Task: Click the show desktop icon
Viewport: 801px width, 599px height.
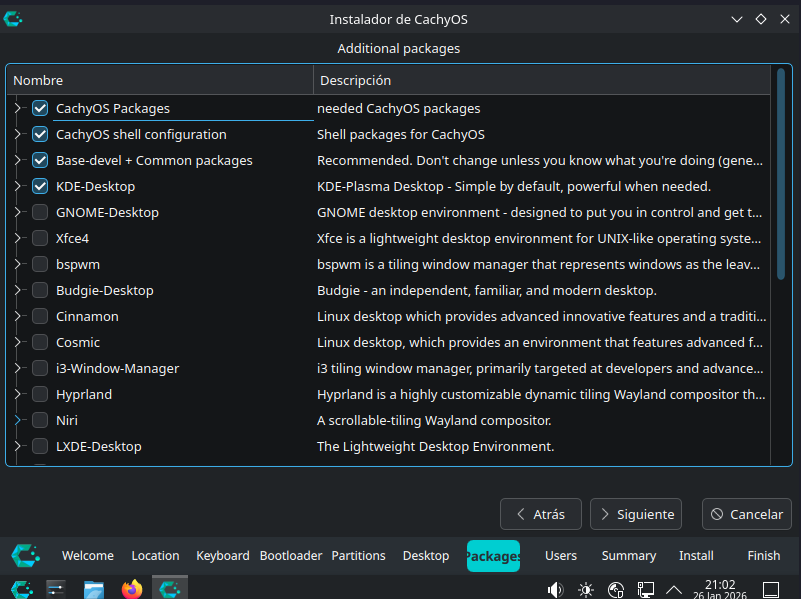Action: coord(771,589)
